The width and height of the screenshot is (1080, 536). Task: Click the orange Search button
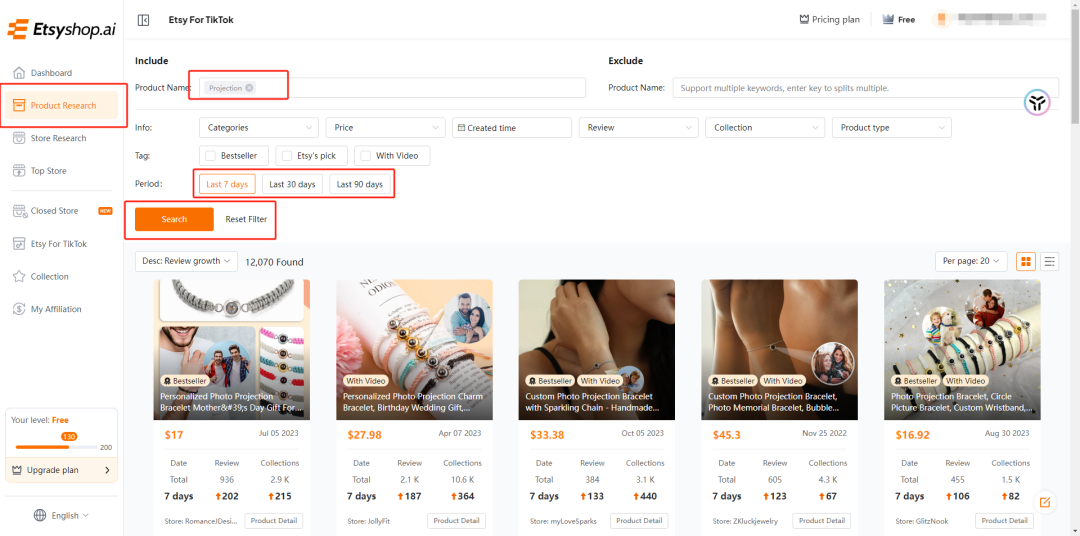point(174,219)
